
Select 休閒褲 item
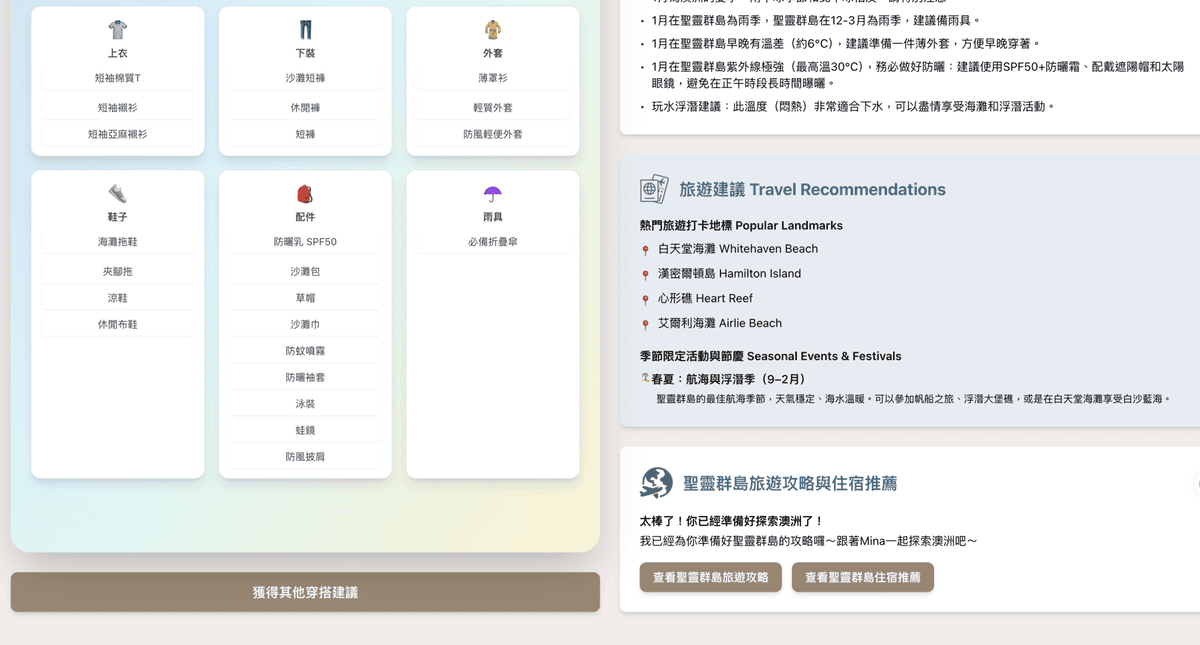[x=305, y=107]
